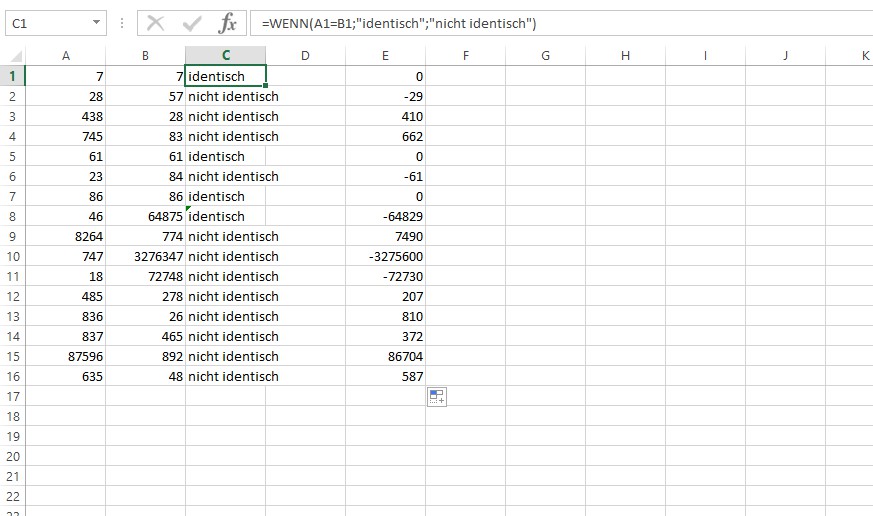Select column C by its header

click(x=226, y=56)
